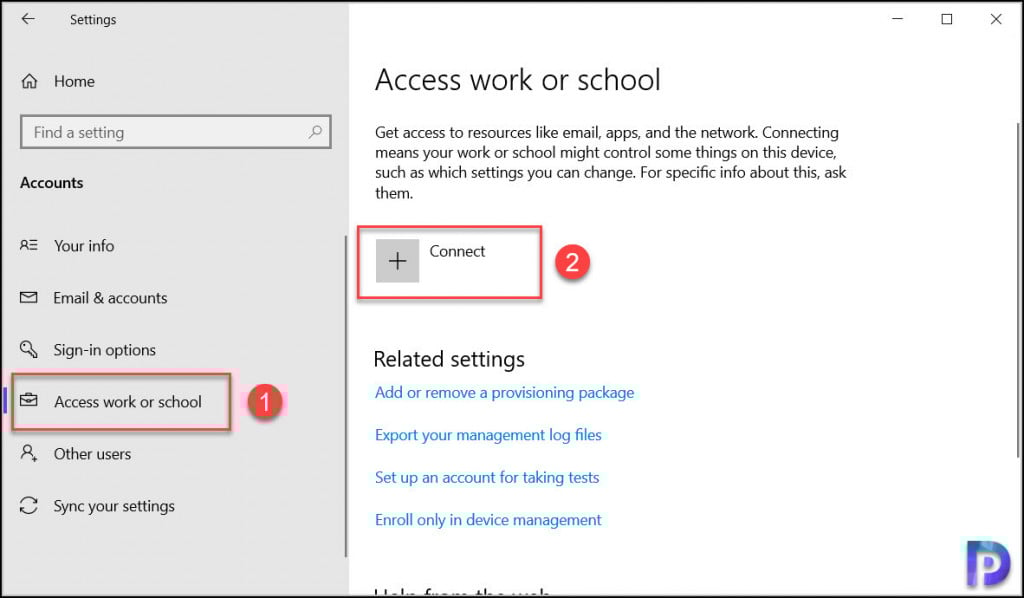This screenshot has height=598, width=1024.
Task: Open Add or remove a provisioning package
Action: pos(504,392)
